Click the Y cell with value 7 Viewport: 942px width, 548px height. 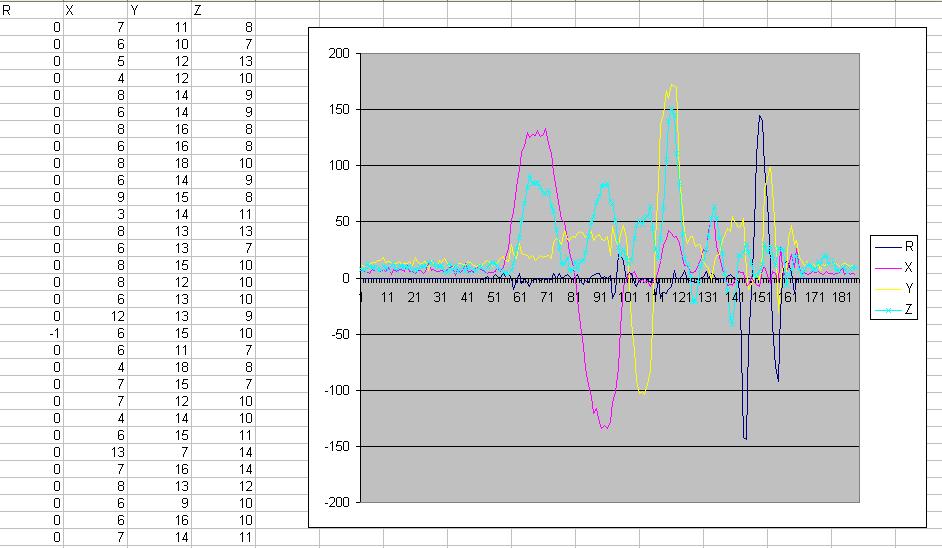tap(159, 452)
